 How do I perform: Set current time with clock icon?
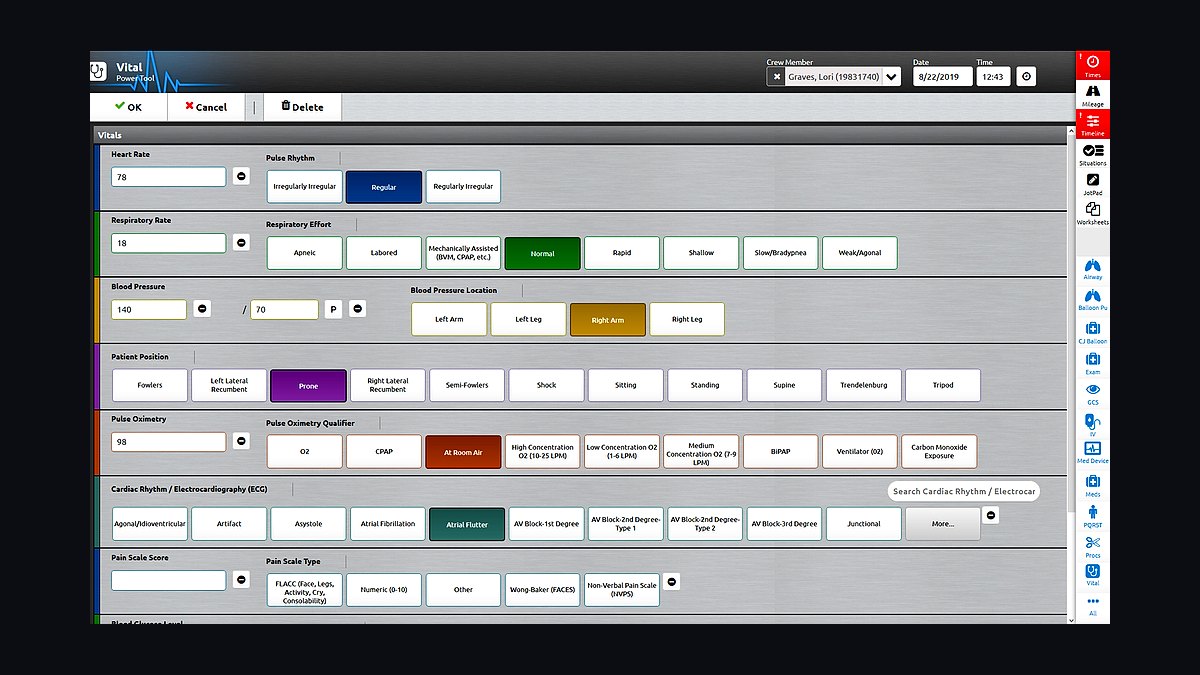click(1026, 77)
